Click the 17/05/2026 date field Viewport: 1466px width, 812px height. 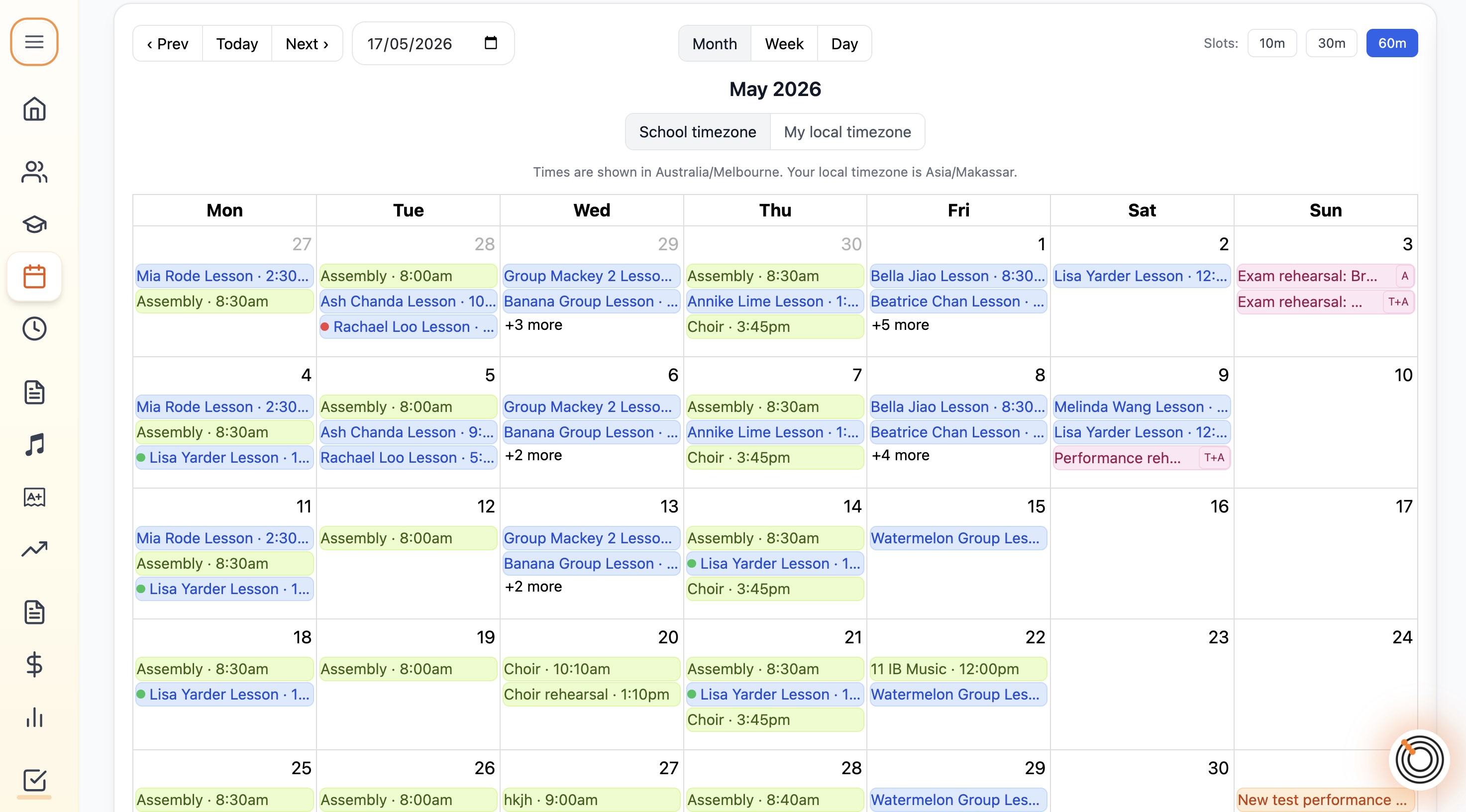pos(433,44)
